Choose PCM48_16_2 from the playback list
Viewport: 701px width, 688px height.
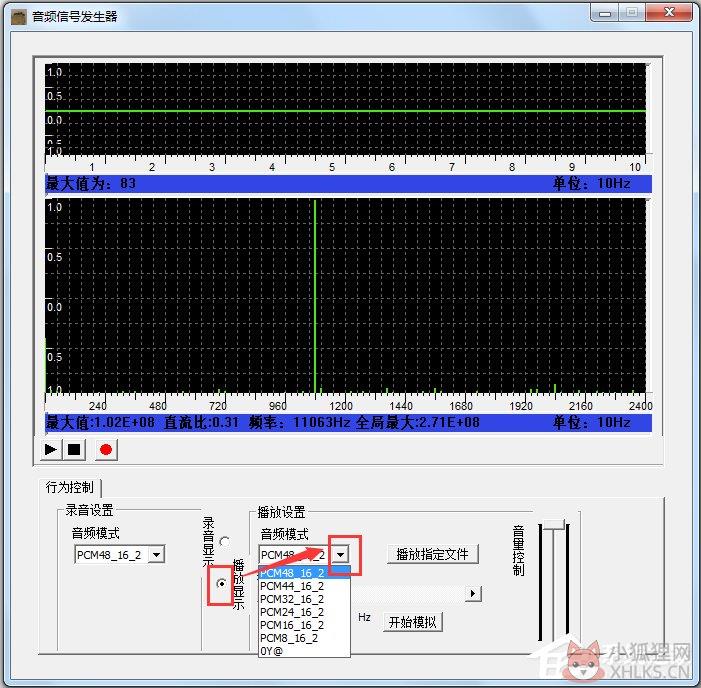click(x=304, y=573)
